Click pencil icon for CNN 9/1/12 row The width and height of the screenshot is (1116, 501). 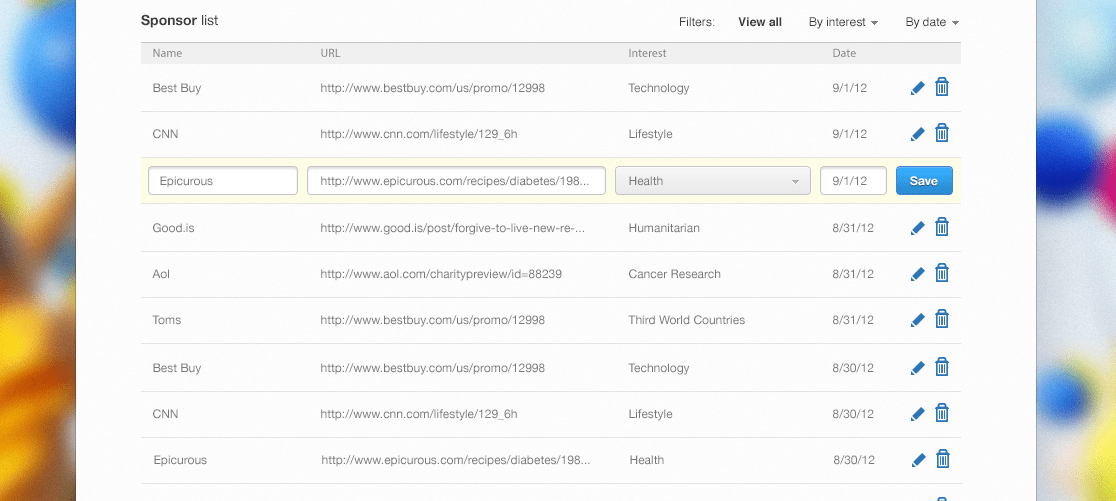coord(918,134)
